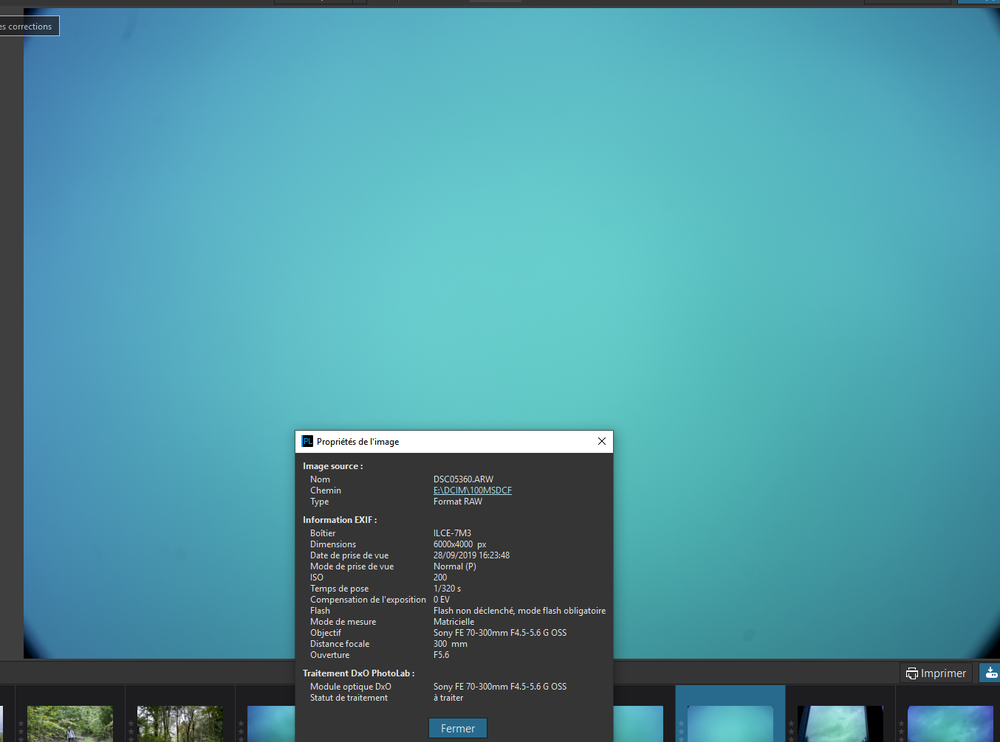Image resolution: width=1000 pixels, height=742 pixels.
Task: Open the E:\DCIM\100MSDCF path link
Action: pos(472,490)
